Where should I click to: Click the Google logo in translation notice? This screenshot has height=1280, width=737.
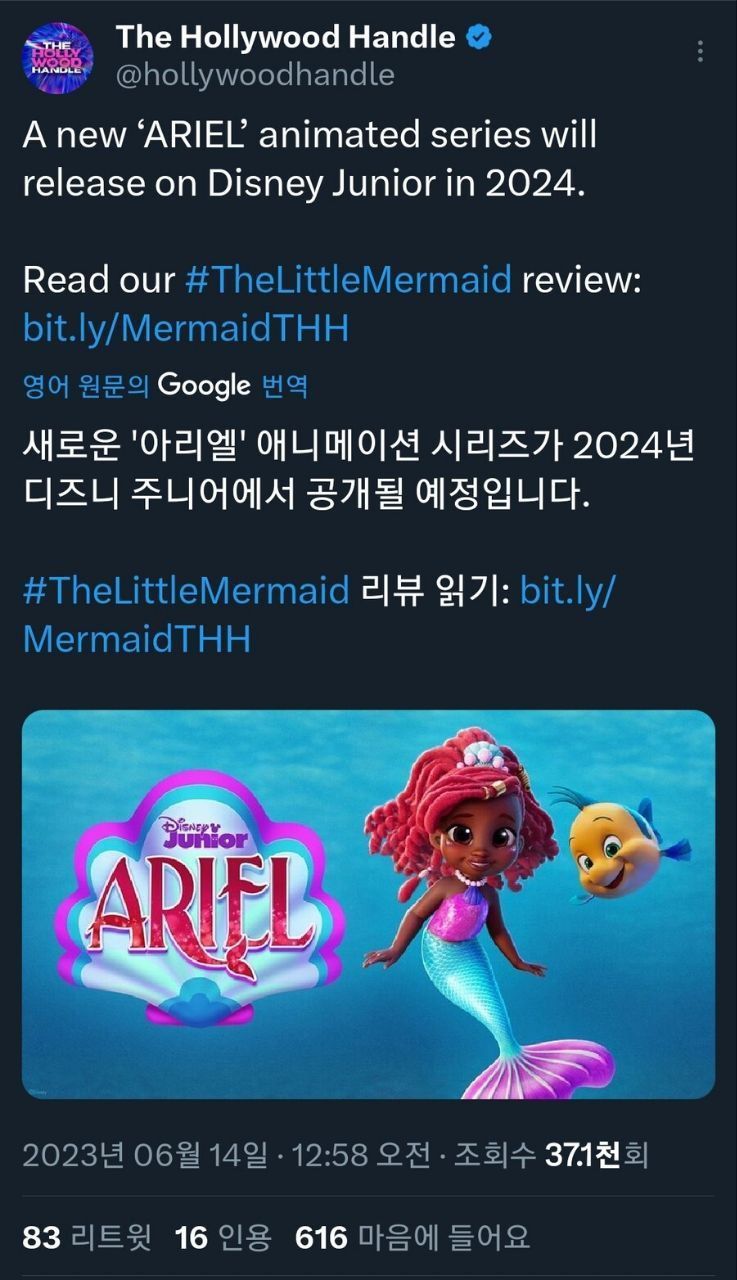coord(204,385)
